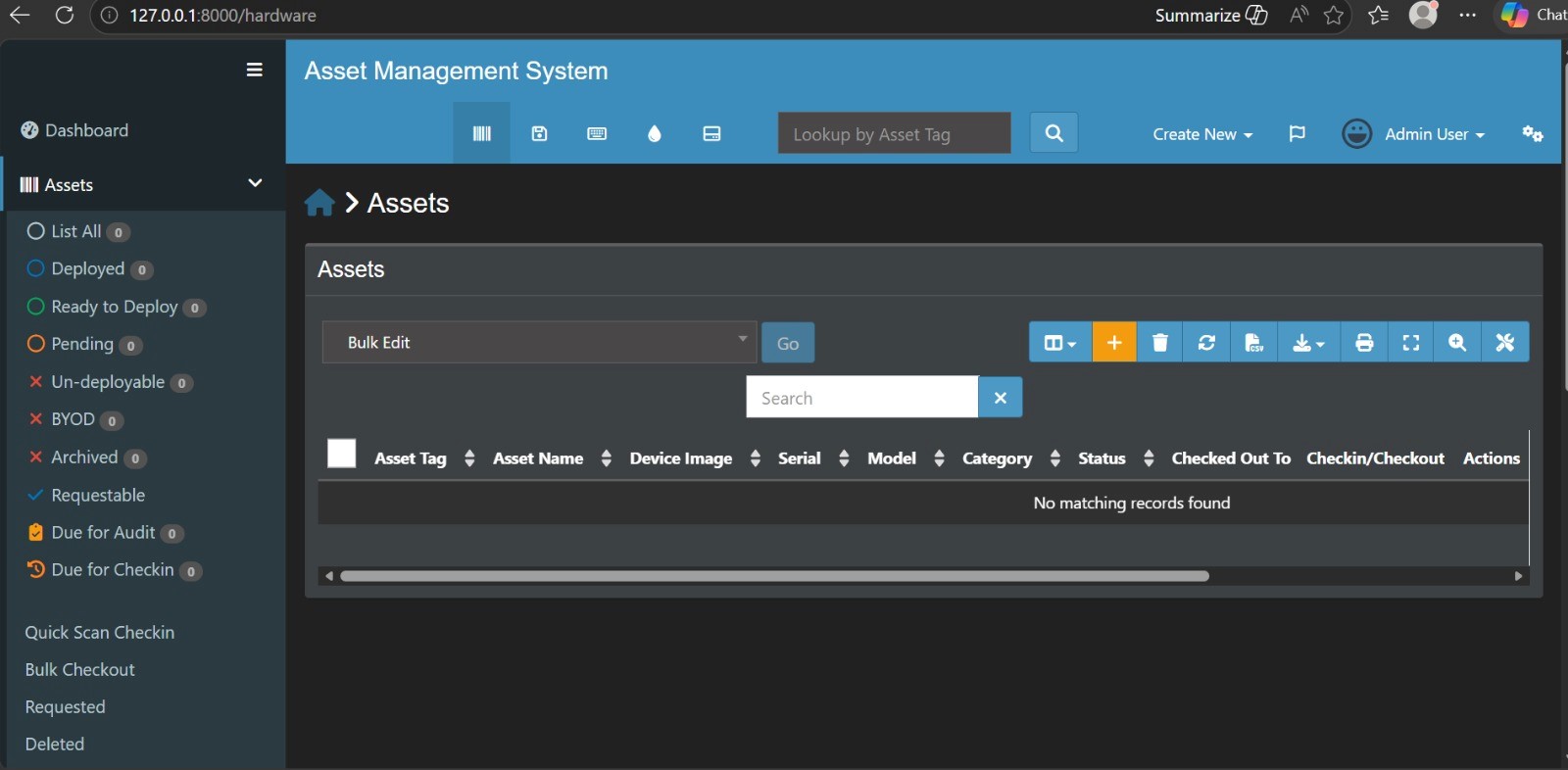Open the barcode Assets shortcut icon
The width and height of the screenshot is (1568, 770).
[481, 133]
